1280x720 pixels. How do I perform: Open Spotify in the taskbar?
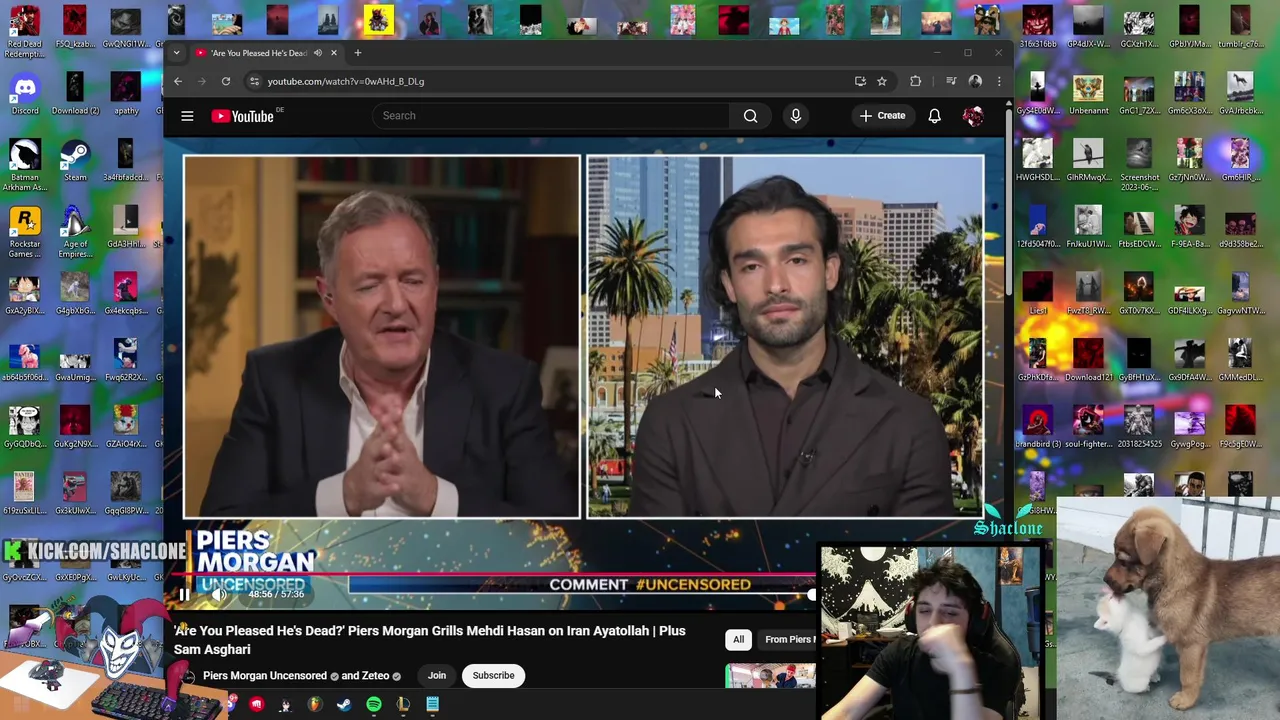(x=374, y=705)
